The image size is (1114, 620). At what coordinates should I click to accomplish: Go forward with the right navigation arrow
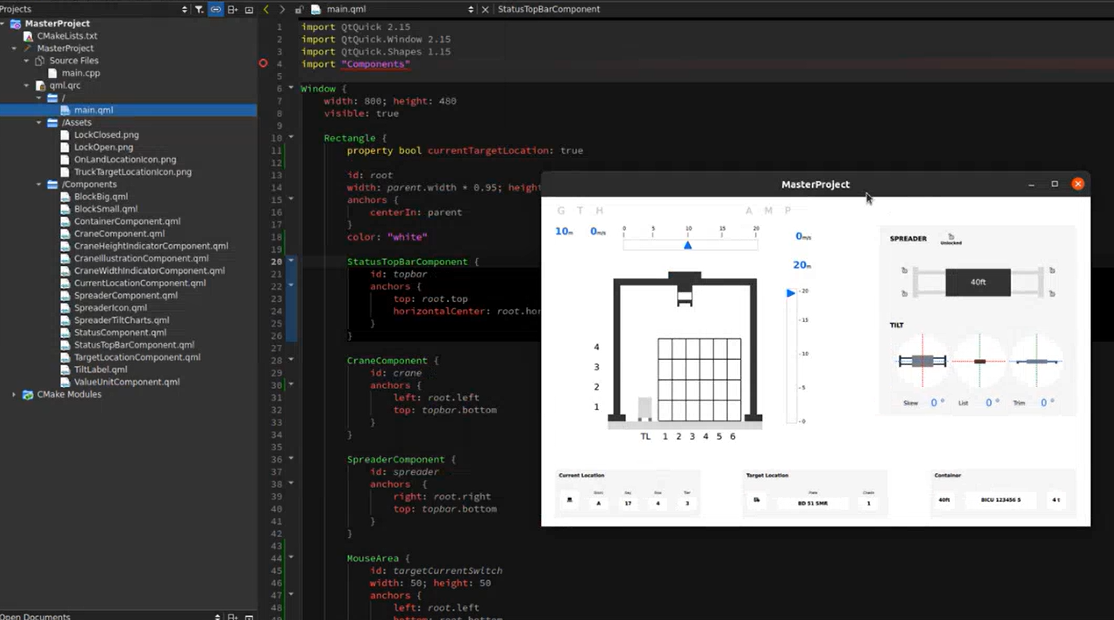point(282,9)
